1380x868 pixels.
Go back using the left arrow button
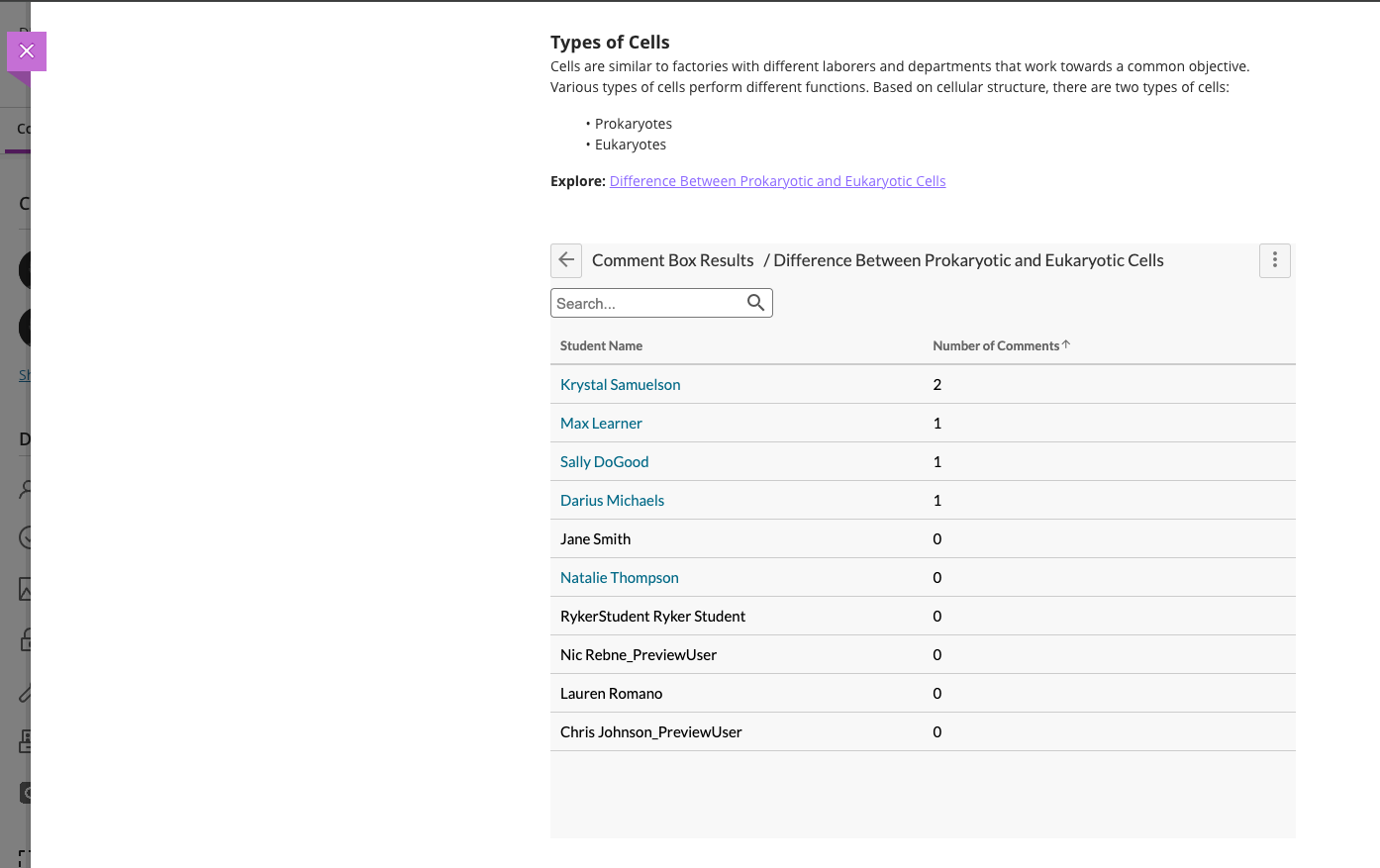pos(566,260)
